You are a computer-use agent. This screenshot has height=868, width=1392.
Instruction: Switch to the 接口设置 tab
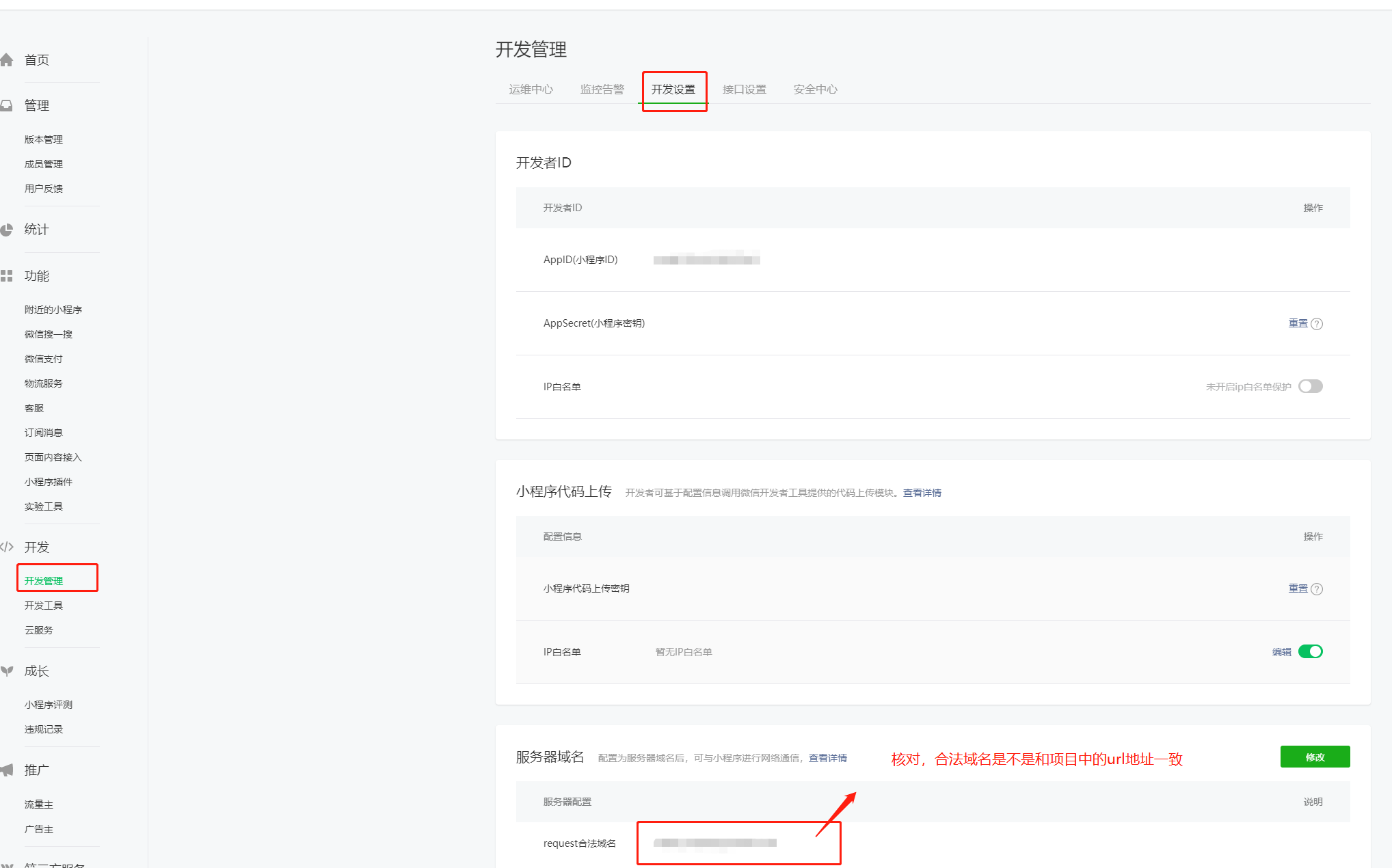pyautogui.click(x=745, y=89)
